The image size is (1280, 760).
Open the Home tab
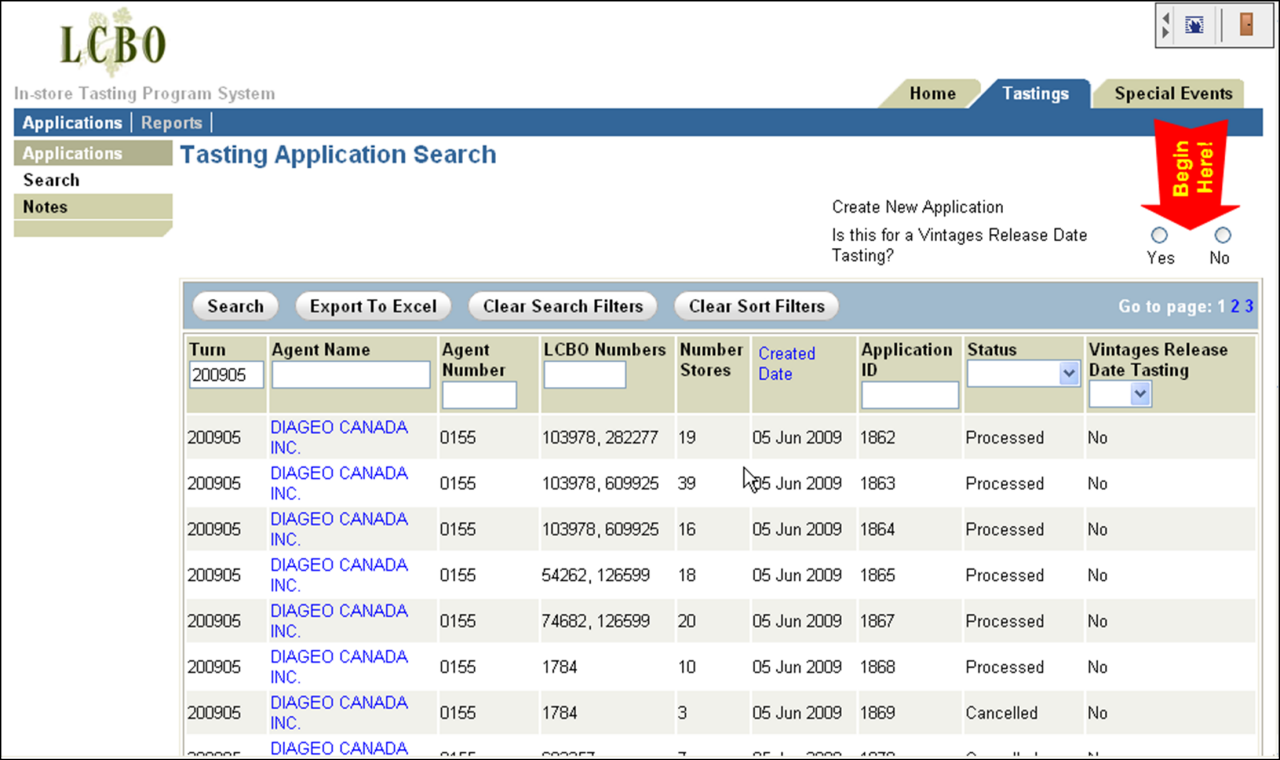click(932, 94)
